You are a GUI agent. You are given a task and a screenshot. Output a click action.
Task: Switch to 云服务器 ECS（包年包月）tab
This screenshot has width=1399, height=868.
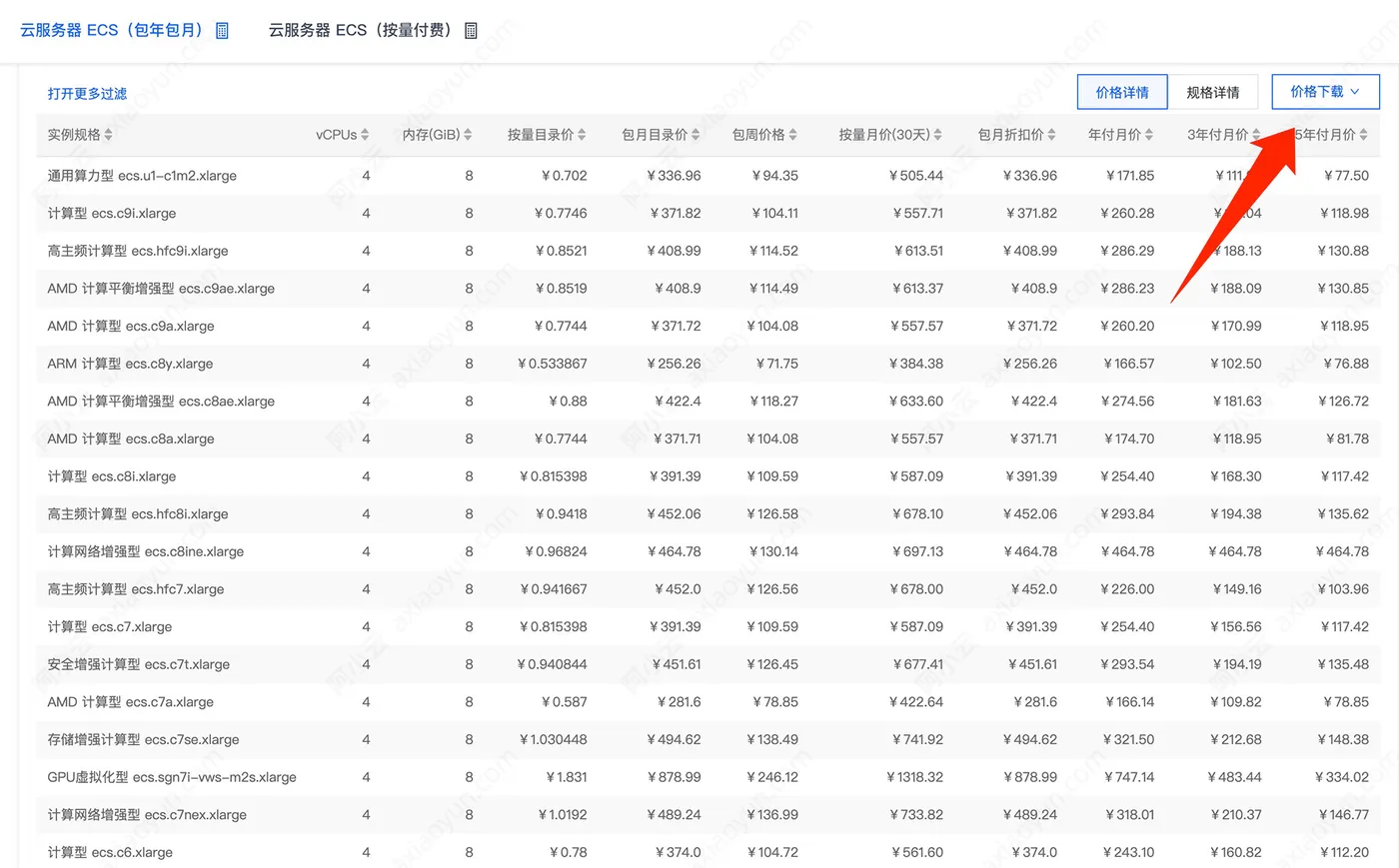pyautogui.click(x=111, y=31)
